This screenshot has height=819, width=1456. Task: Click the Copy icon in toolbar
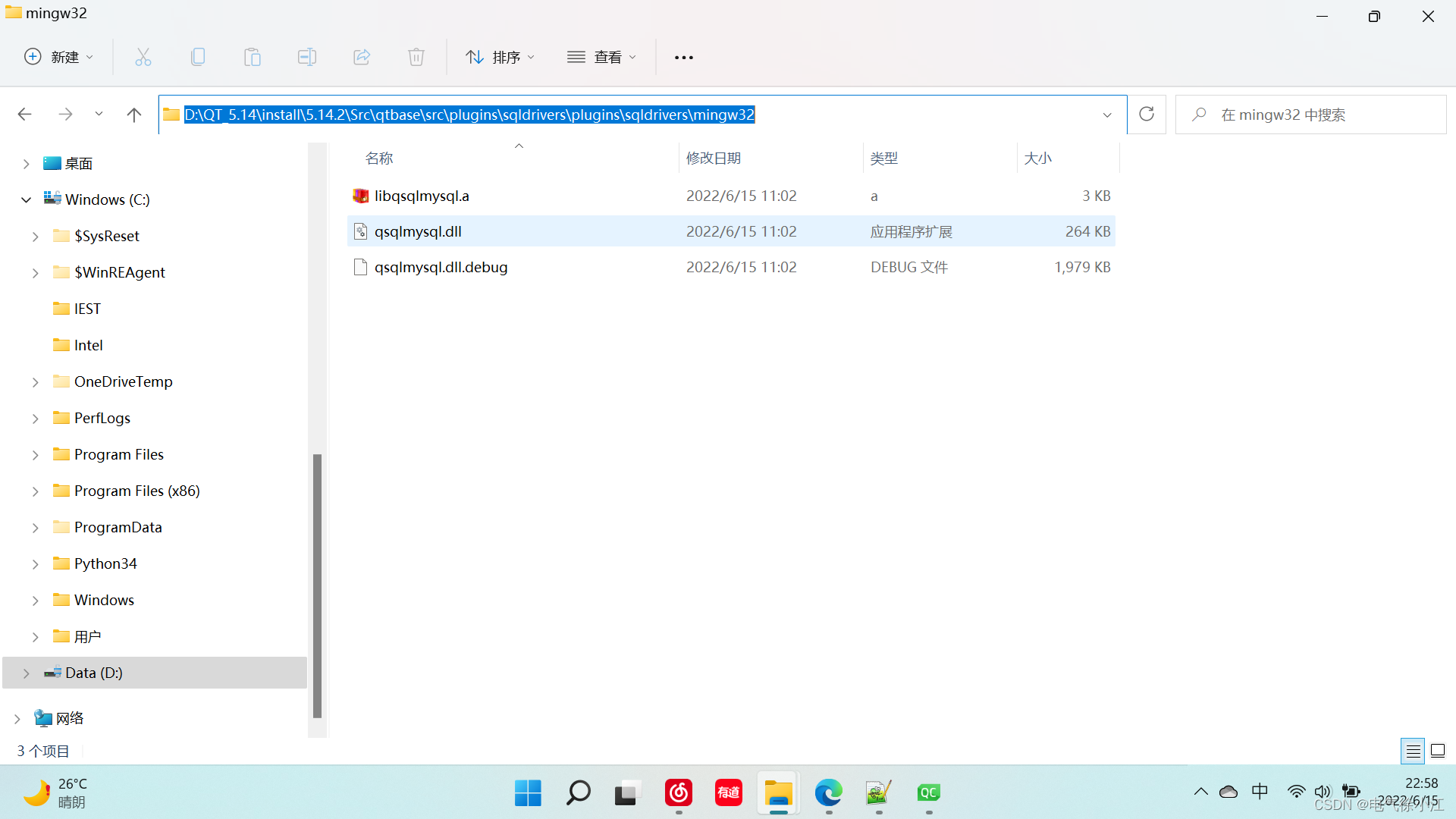pyautogui.click(x=198, y=57)
